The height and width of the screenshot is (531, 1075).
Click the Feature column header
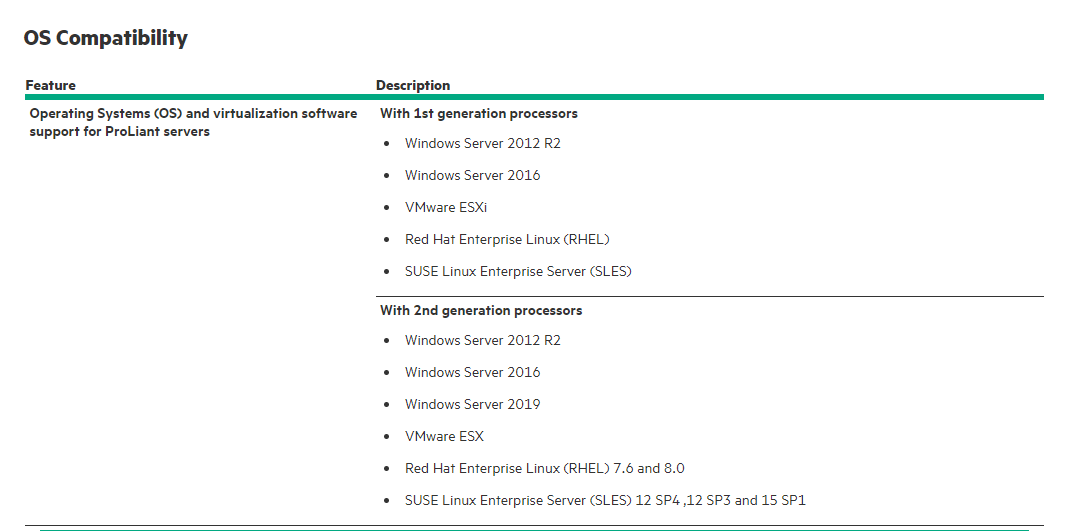click(51, 85)
